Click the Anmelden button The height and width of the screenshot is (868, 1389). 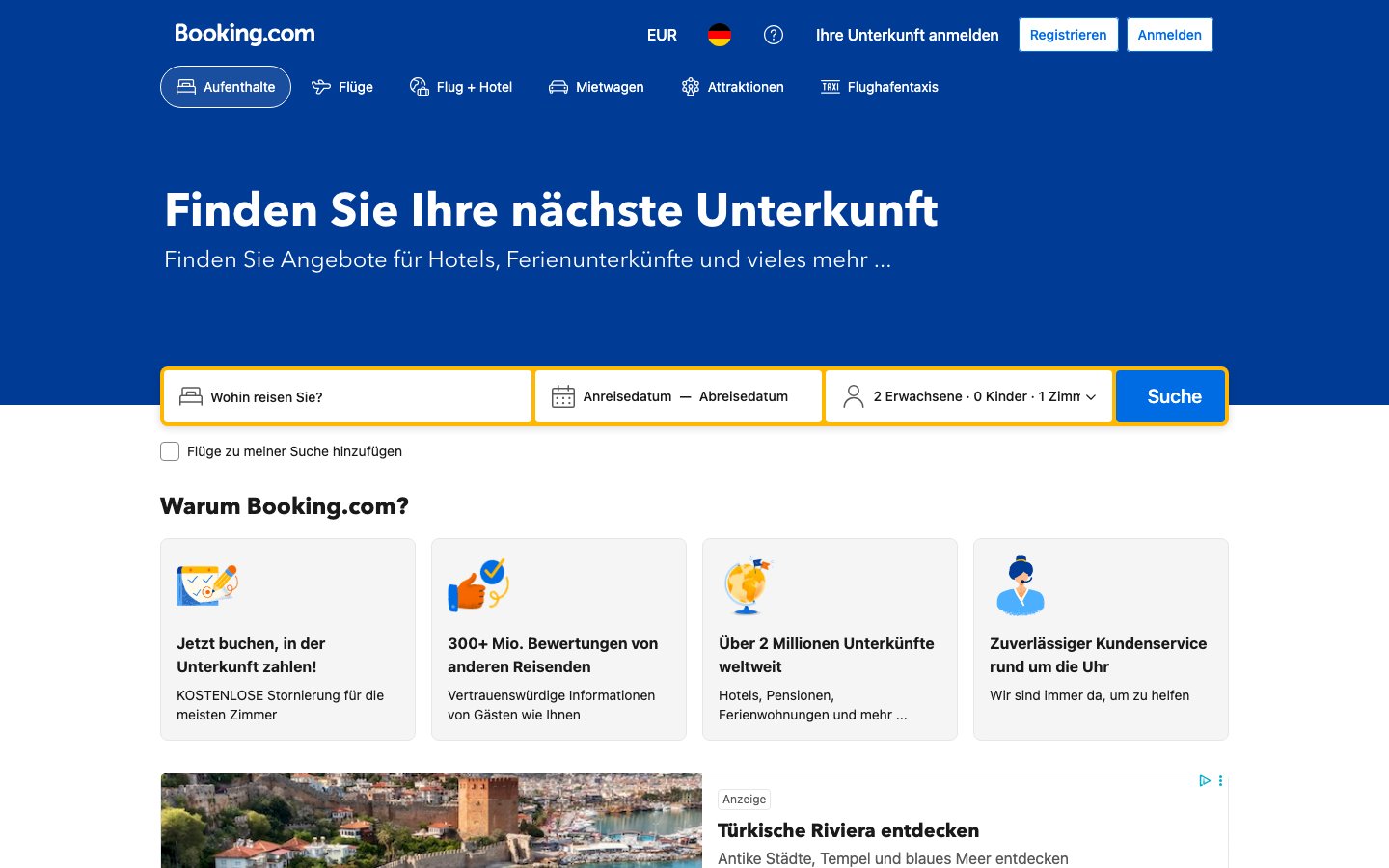[1170, 35]
